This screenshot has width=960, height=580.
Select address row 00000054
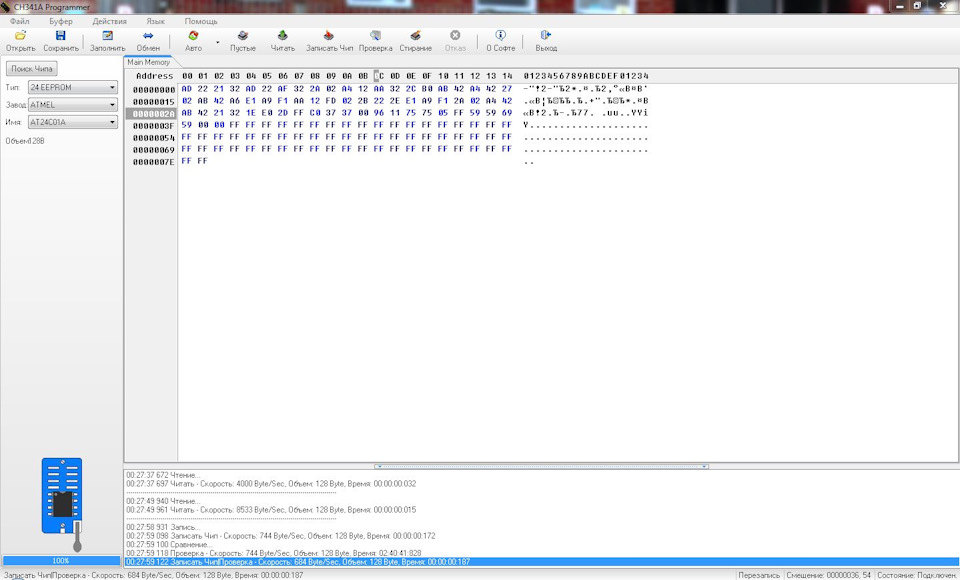pos(153,138)
